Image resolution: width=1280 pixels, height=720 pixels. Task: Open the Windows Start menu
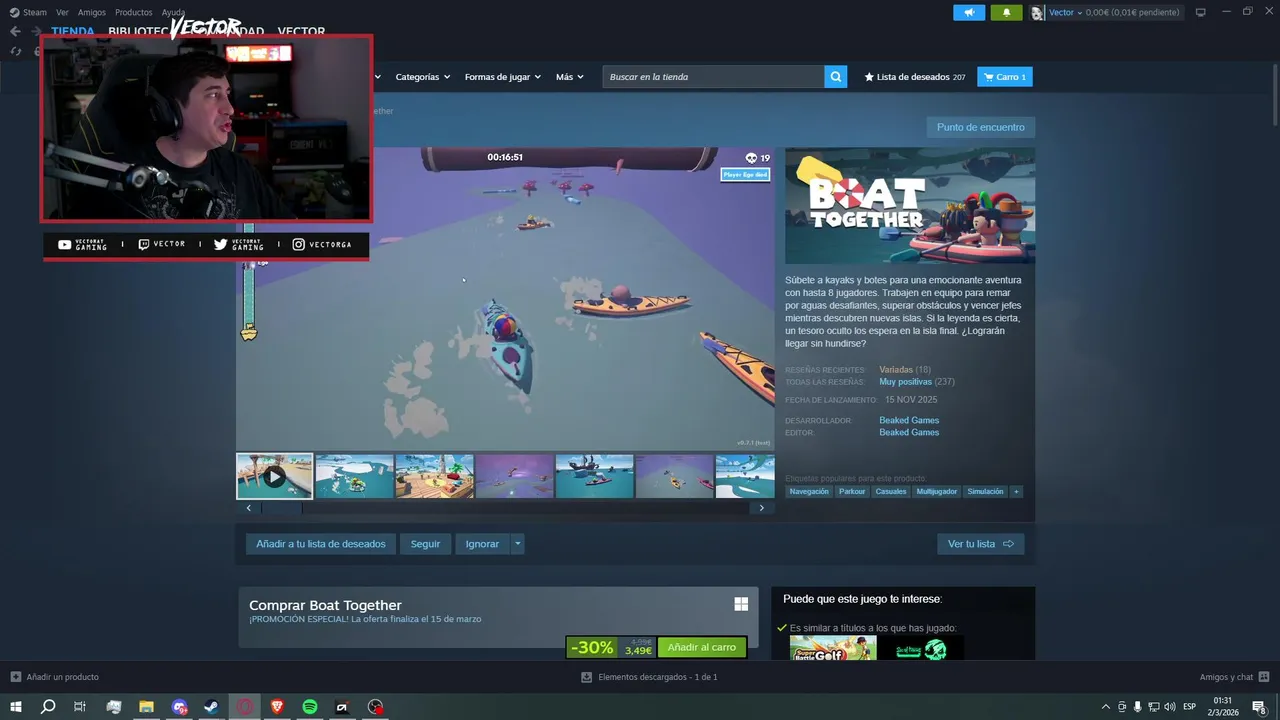point(15,706)
